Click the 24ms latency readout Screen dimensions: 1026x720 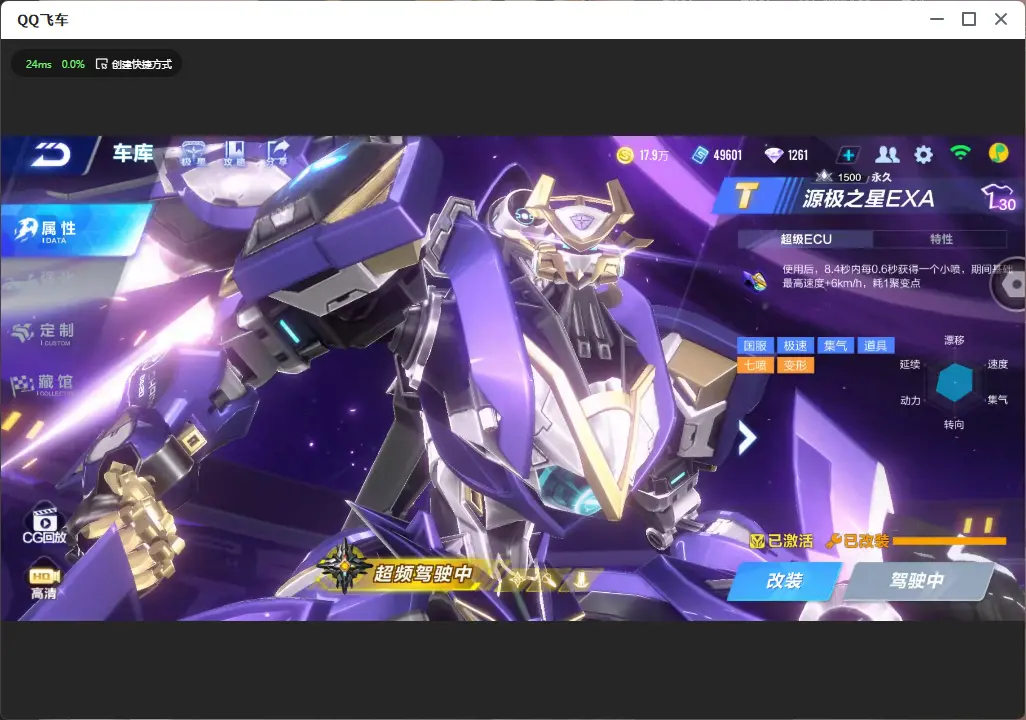tap(39, 64)
